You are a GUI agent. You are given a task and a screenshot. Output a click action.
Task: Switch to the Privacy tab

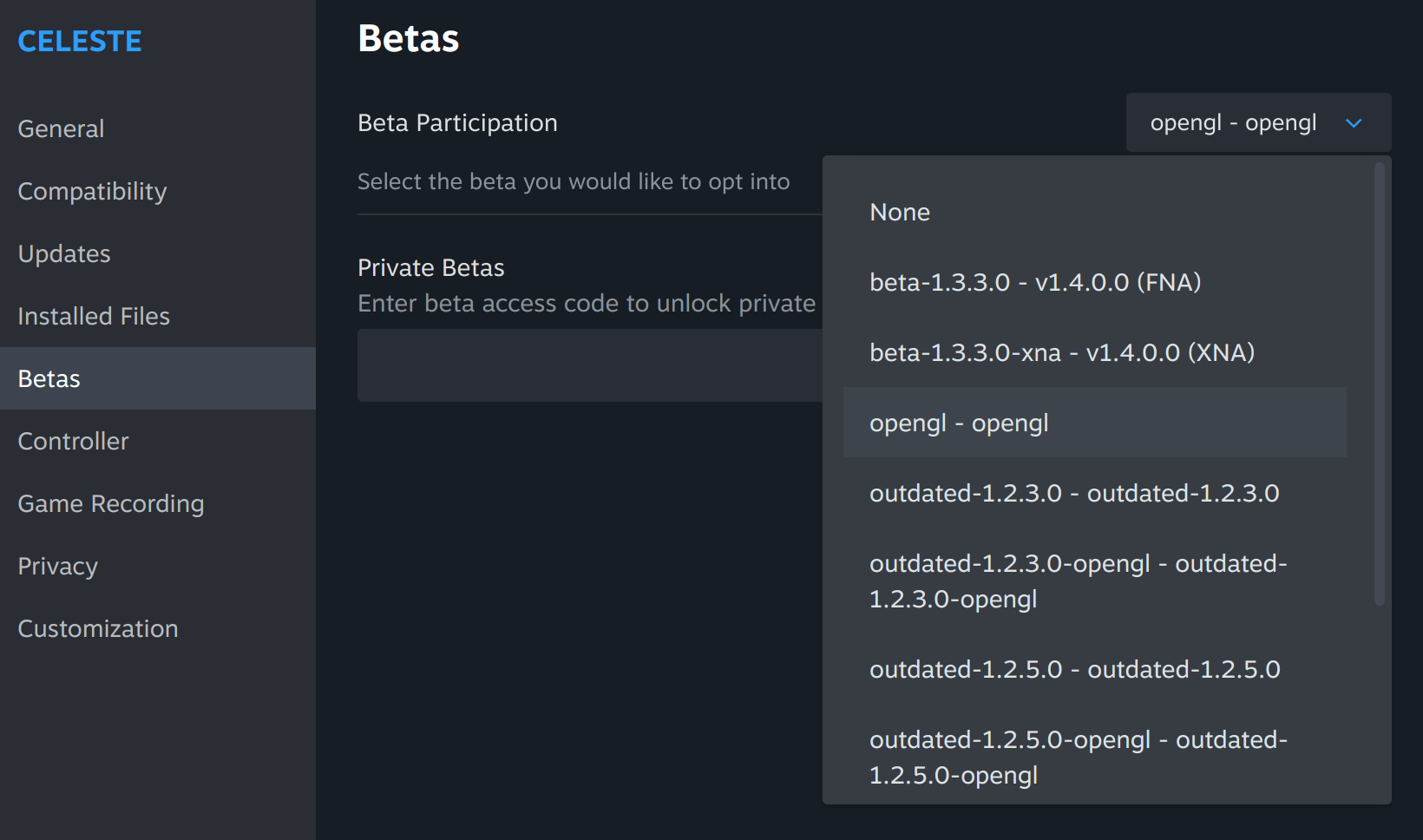[57, 567]
